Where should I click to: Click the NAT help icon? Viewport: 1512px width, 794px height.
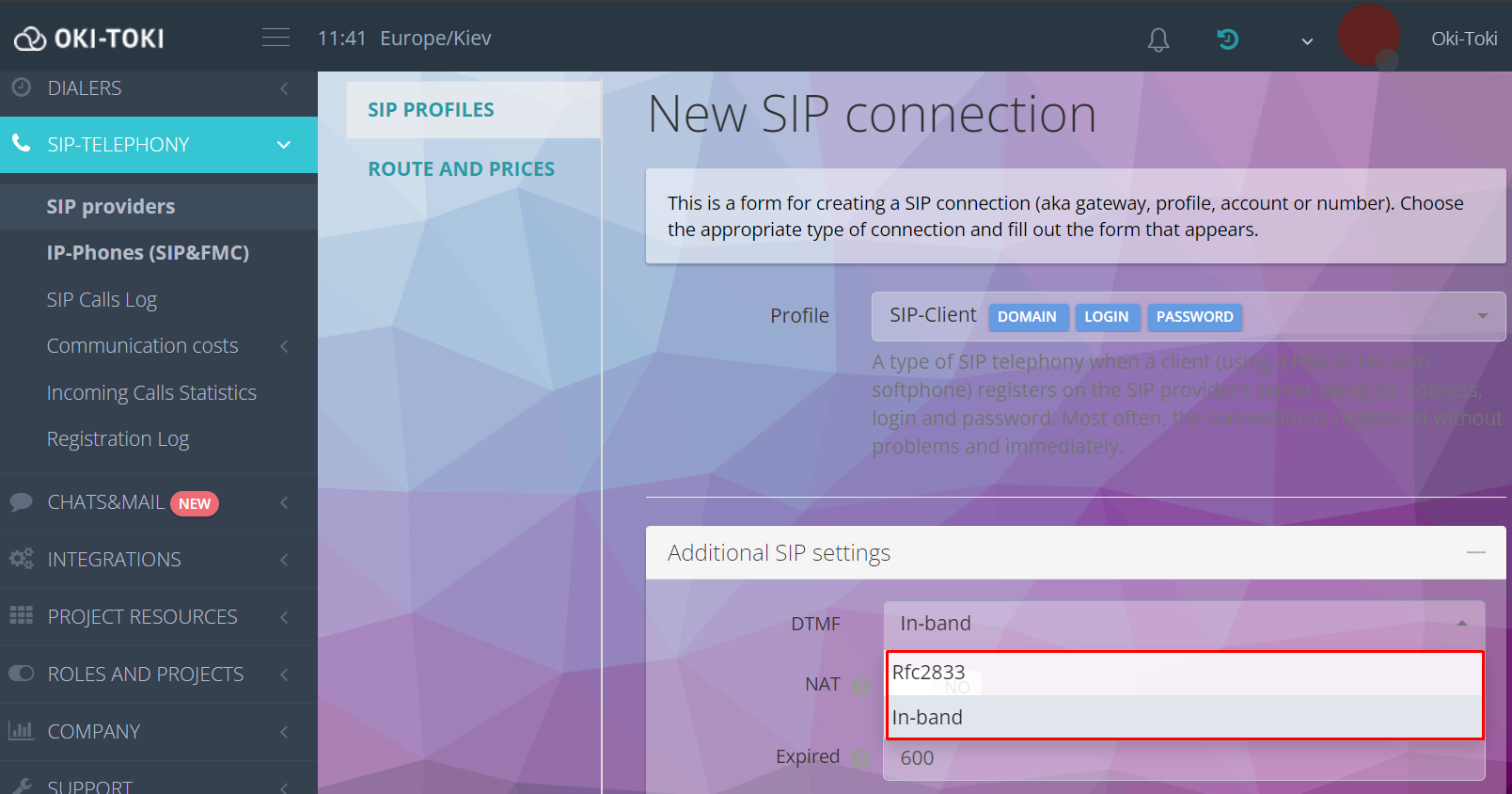pos(860,686)
